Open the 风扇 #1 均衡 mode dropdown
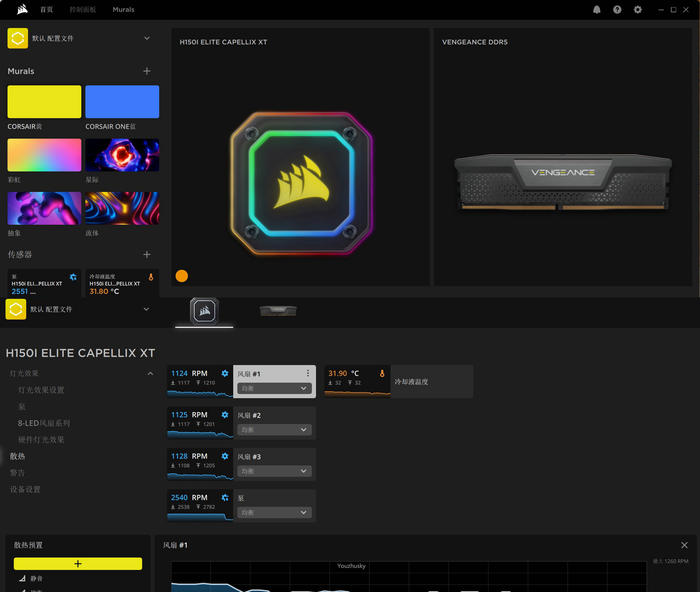 click(275, 388)
